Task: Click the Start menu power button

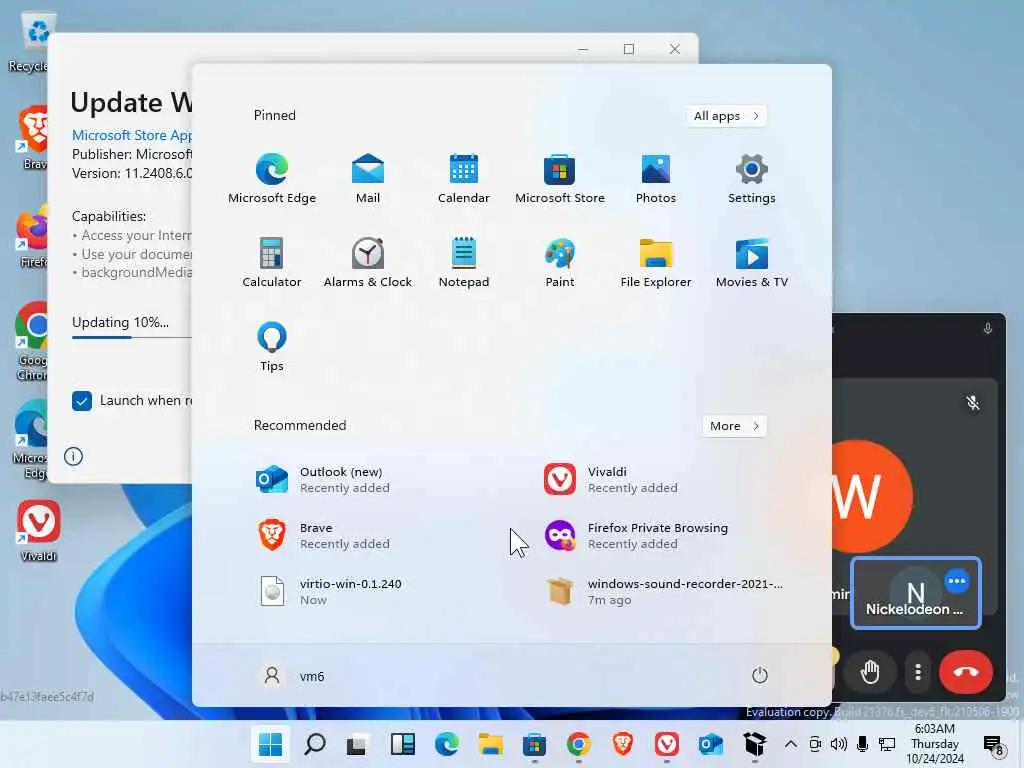Action: tap(760, 675)
